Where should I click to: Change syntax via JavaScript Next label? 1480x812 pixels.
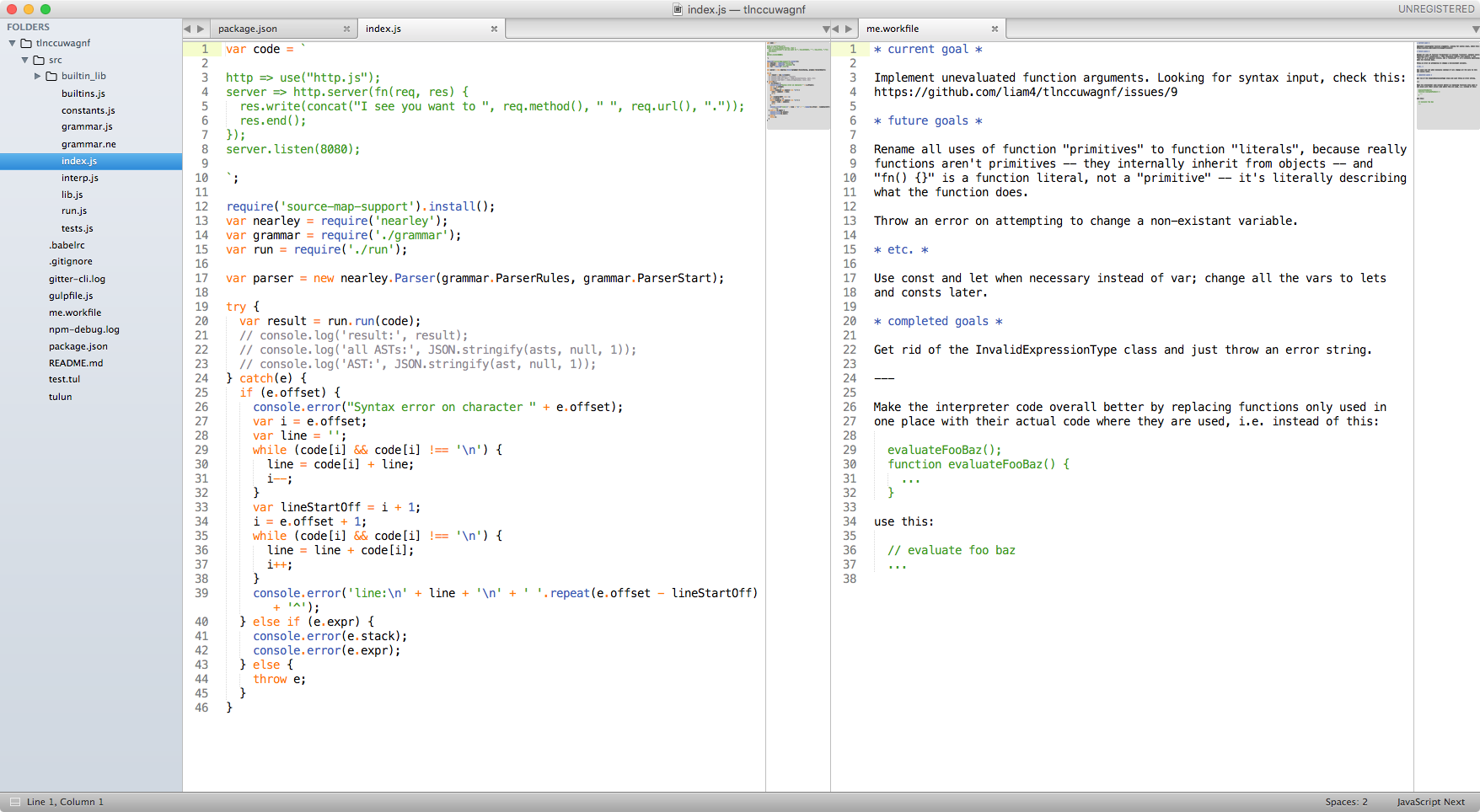(1430, 802)
